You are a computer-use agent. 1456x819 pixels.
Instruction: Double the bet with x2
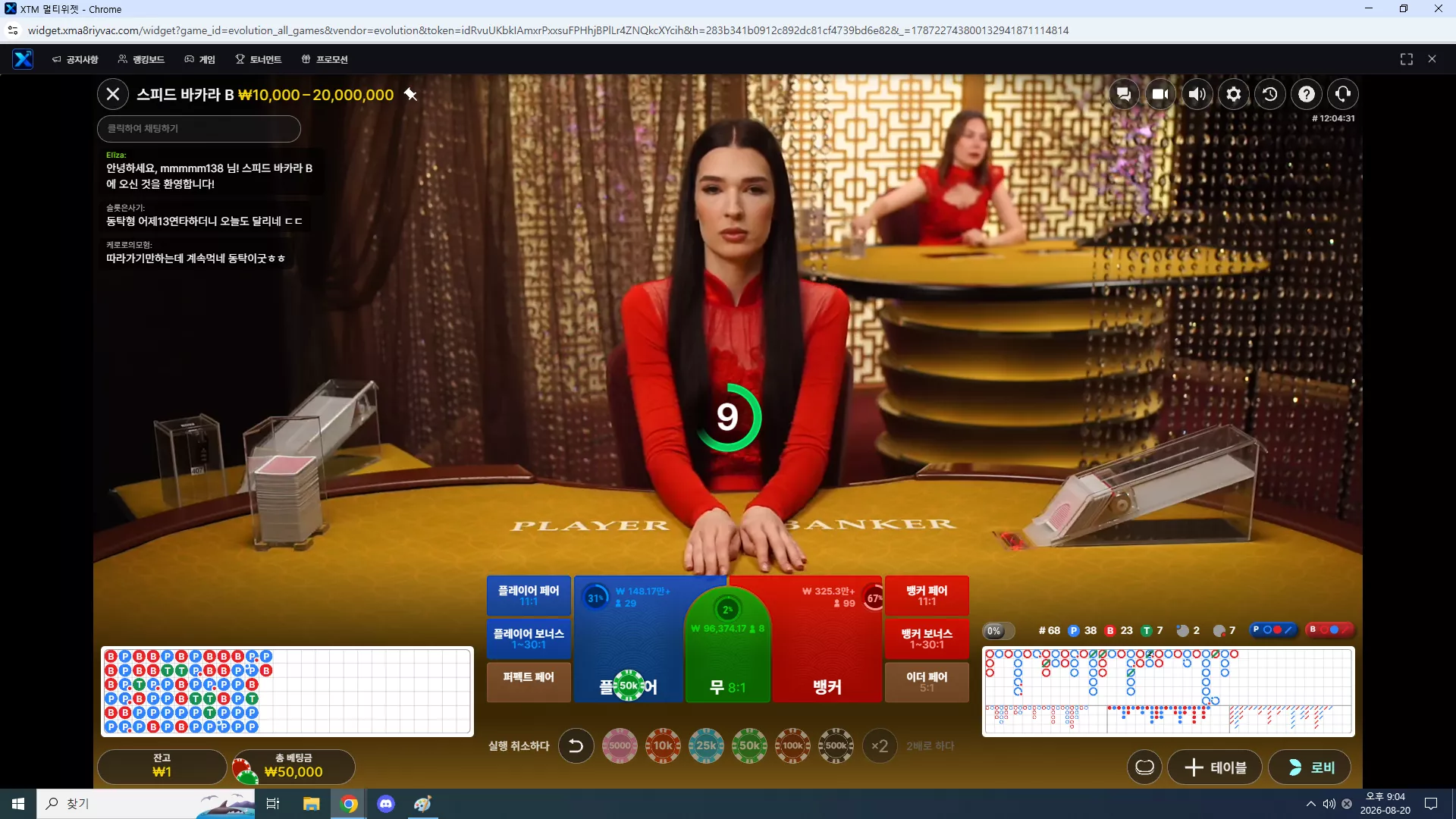(x=880, y=745)
